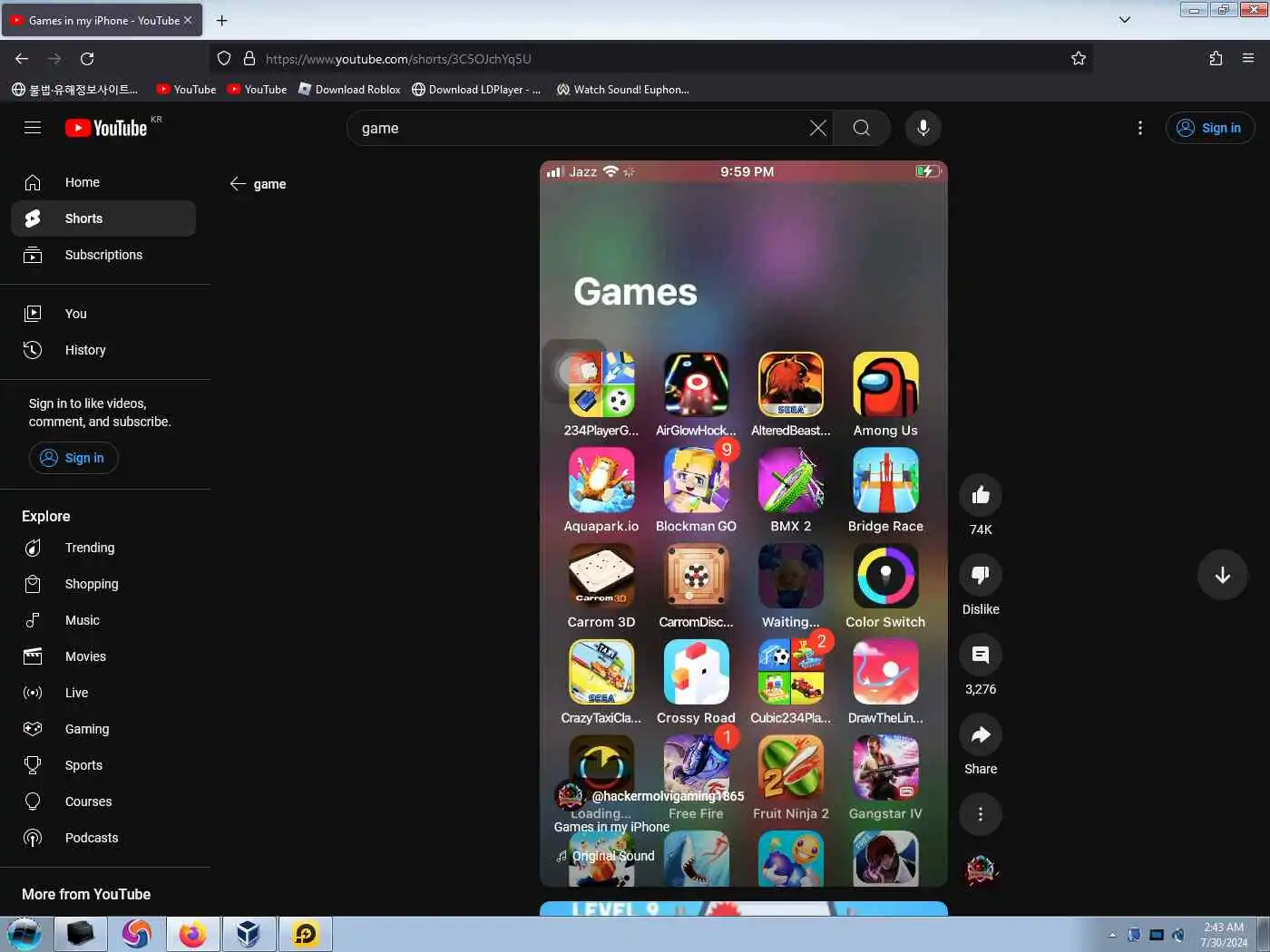1270x952 pixels.
Task: Open Live under Explore
Action: tap(103, 693)
